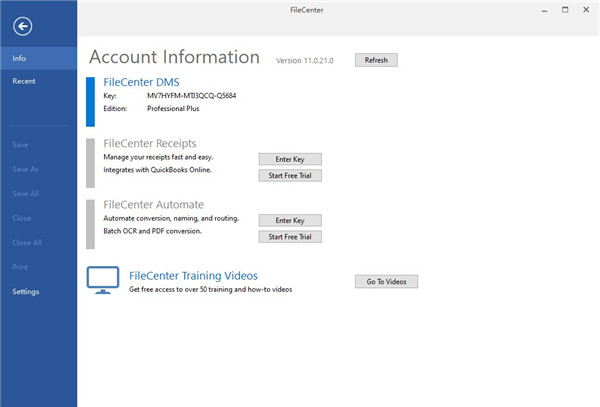Click 'Batch OCR and PDF conversion.' text
Viewport: 600px width, 407px height.
(x=152, y=231)
